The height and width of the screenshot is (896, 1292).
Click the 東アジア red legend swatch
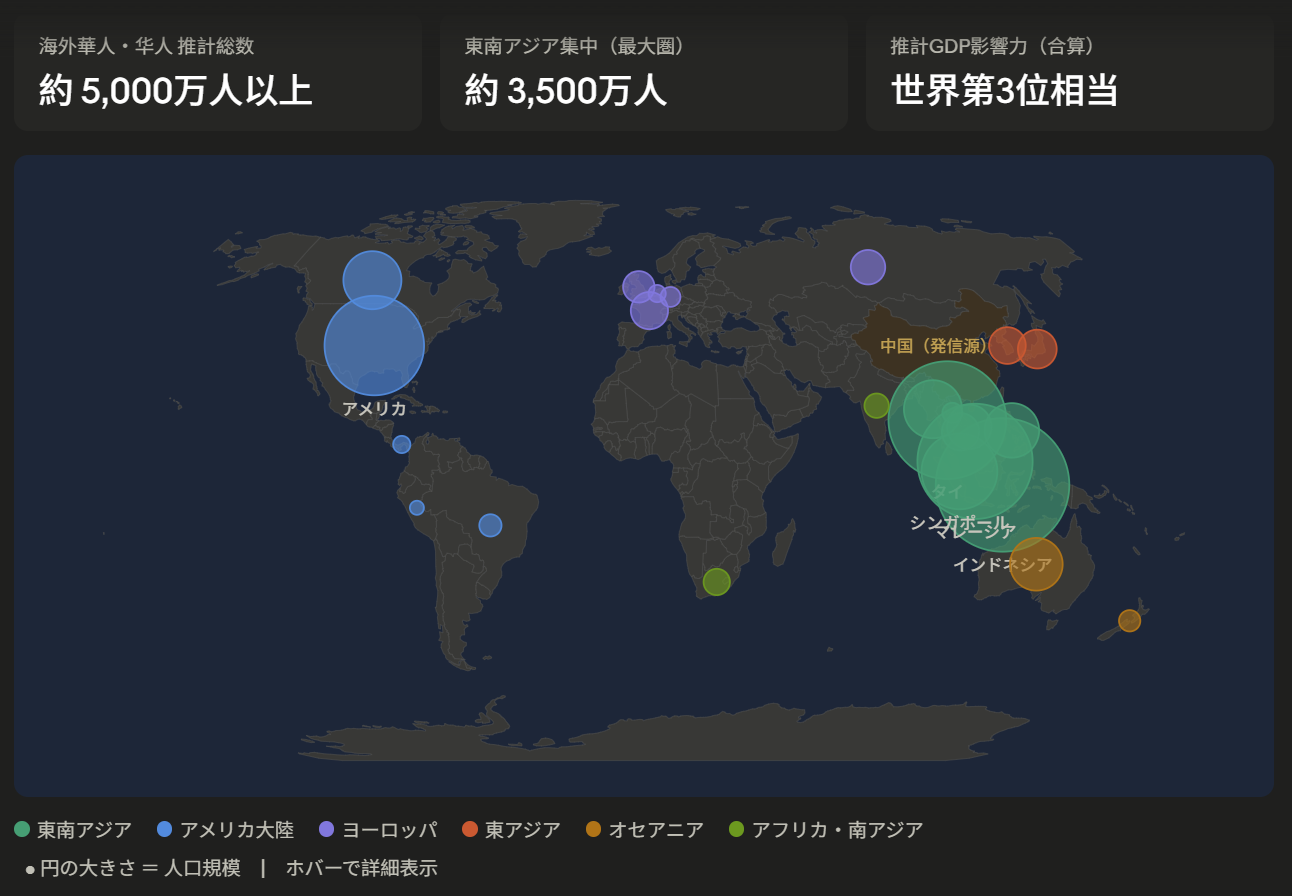(470, 829)
